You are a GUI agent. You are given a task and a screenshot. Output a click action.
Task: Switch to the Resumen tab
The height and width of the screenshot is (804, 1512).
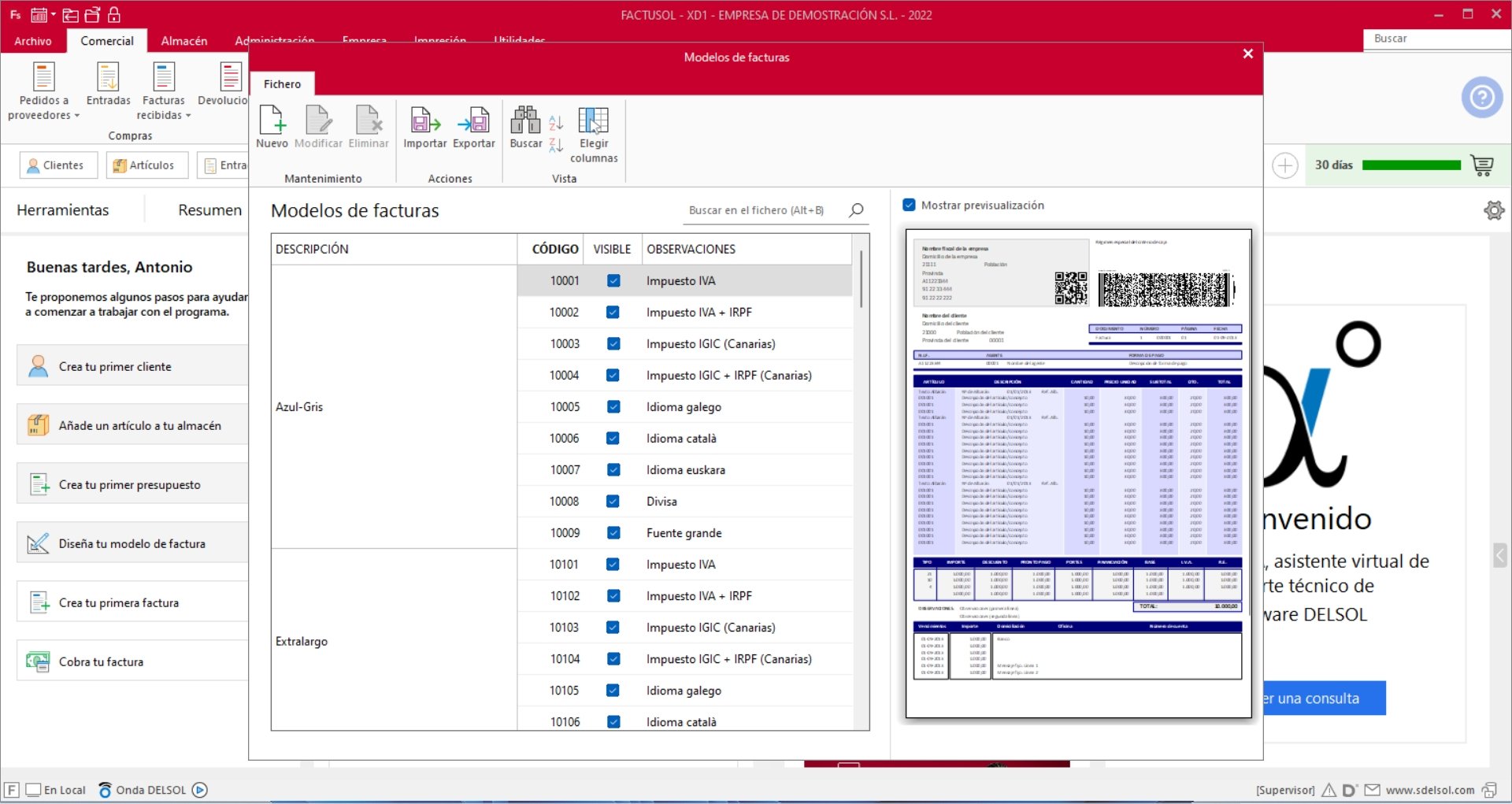(x=209, y=210)
